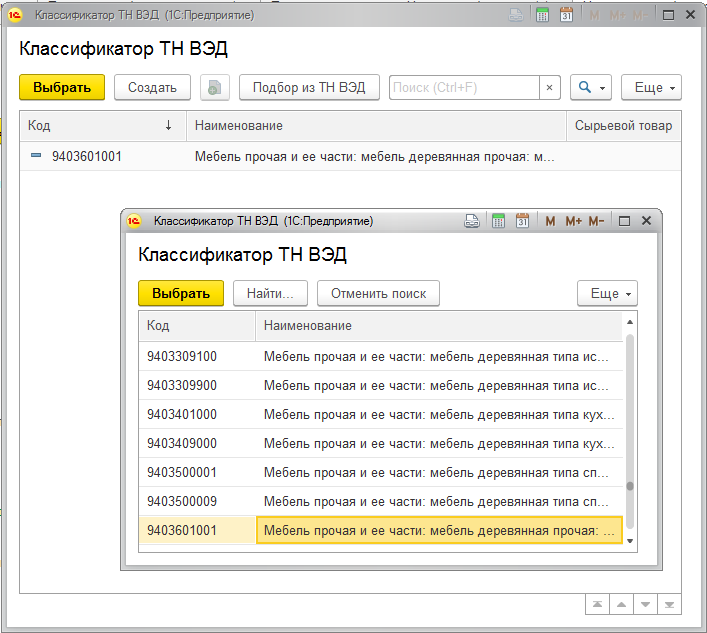Open the calendar icon in the inner window
Viewport: 707px width, 633px height.
click(x=522, y=221)
